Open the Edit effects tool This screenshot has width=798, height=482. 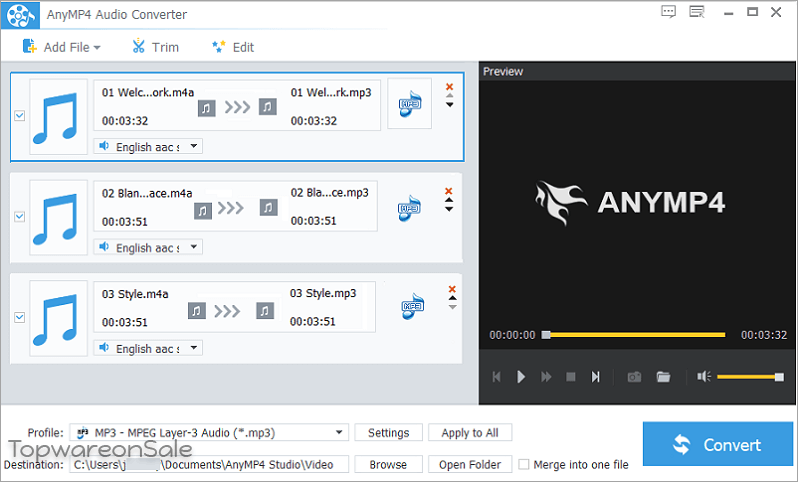point(233,47)
